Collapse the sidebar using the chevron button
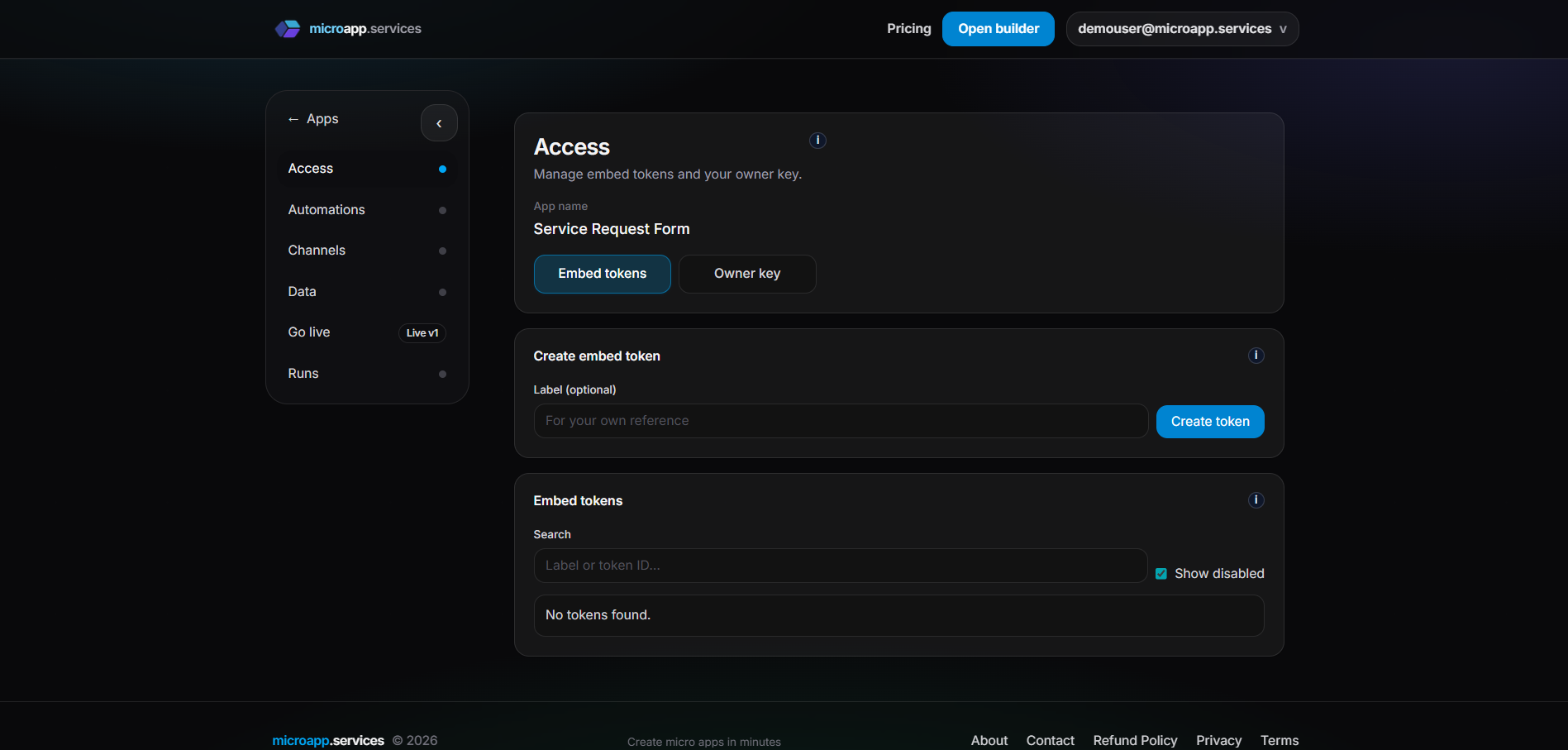The width and height of the screenshot is (1568, 750). click(439, 122)
